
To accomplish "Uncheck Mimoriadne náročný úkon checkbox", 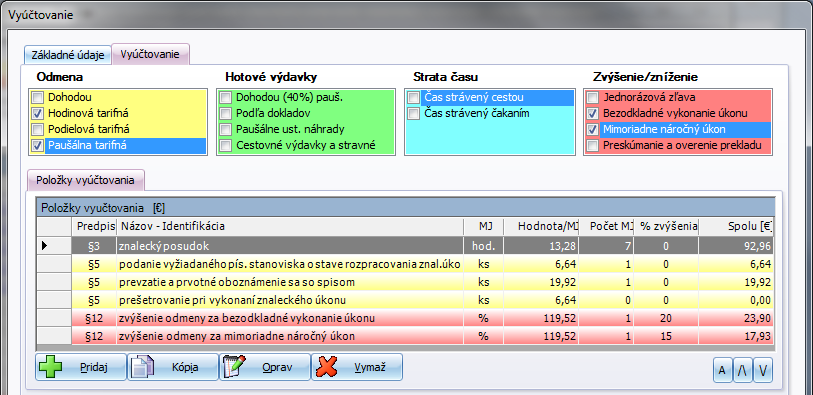I will [x=593, y=129].
